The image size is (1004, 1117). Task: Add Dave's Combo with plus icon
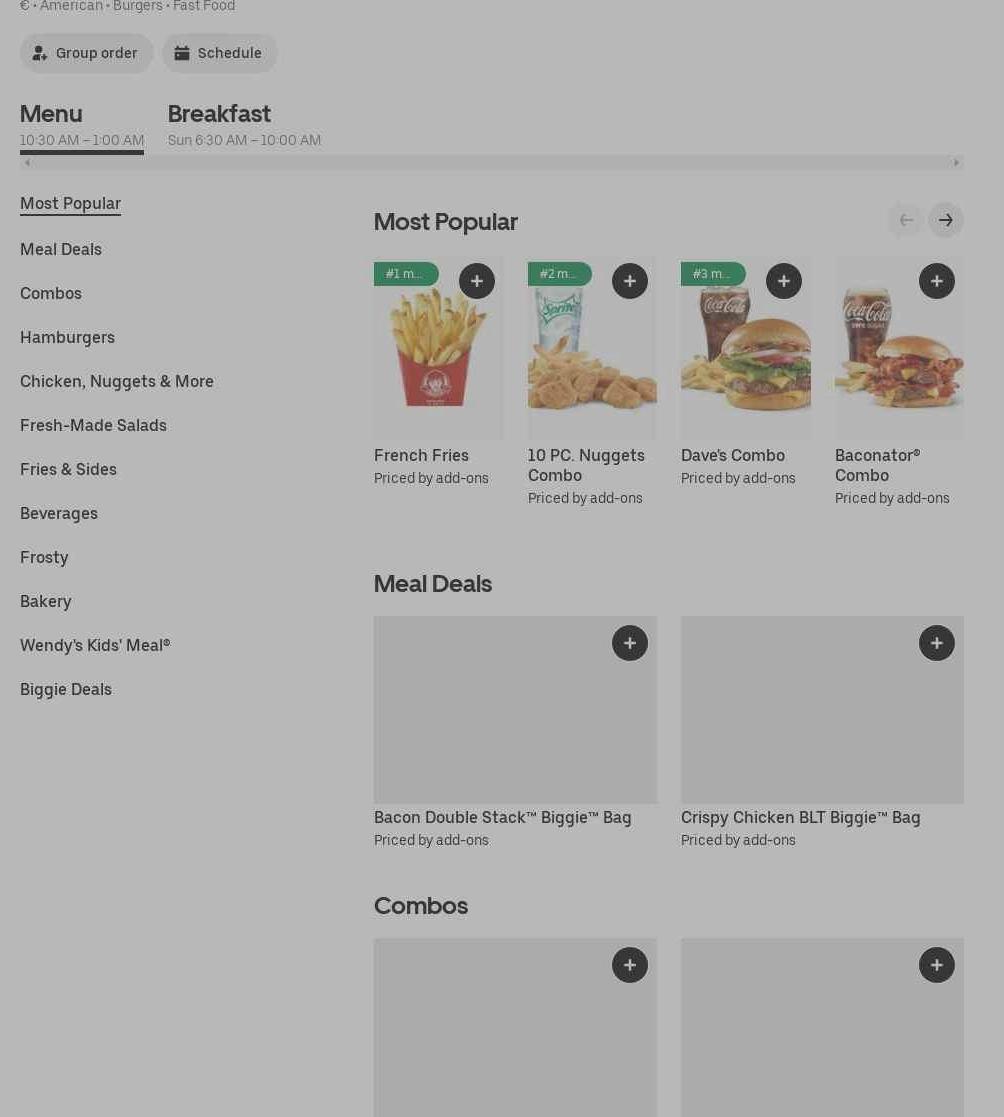784,281
